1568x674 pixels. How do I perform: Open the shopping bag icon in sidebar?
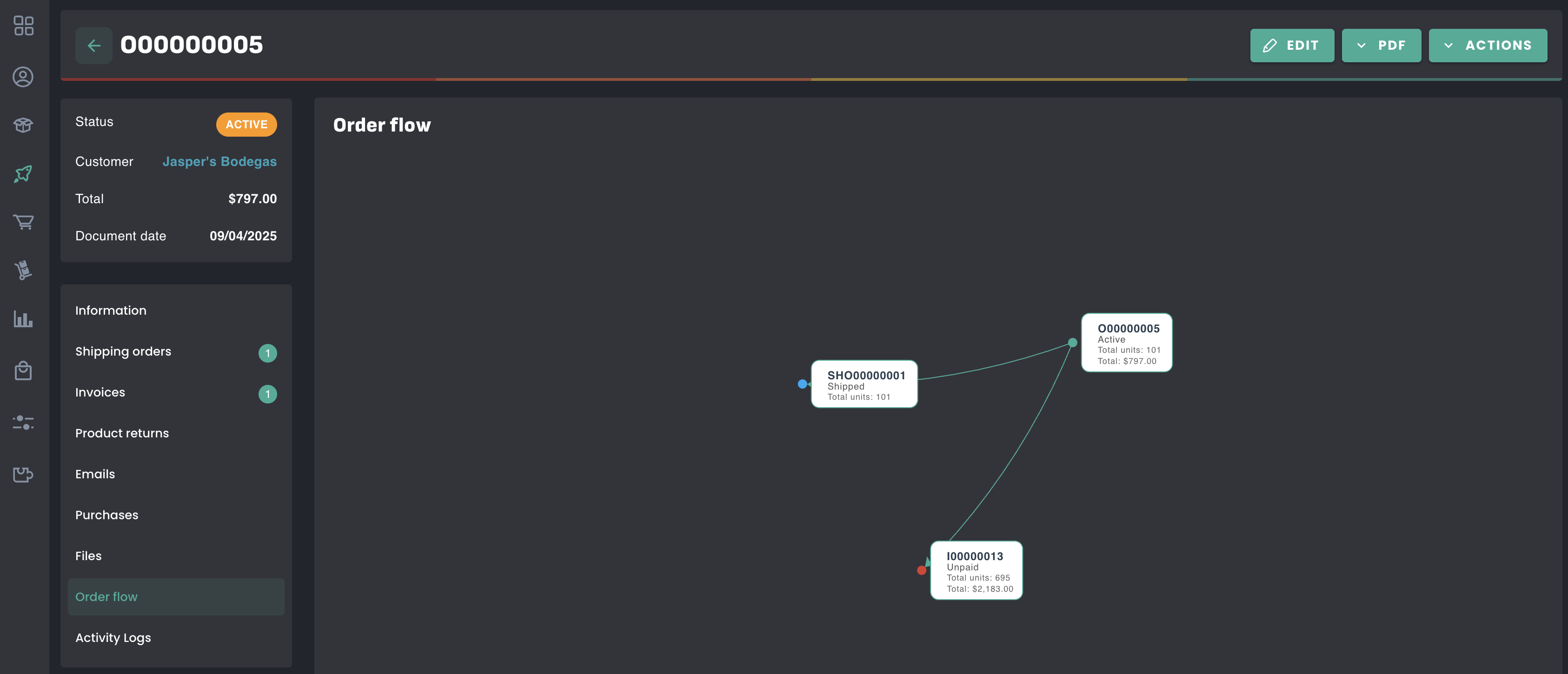[23, 370]
